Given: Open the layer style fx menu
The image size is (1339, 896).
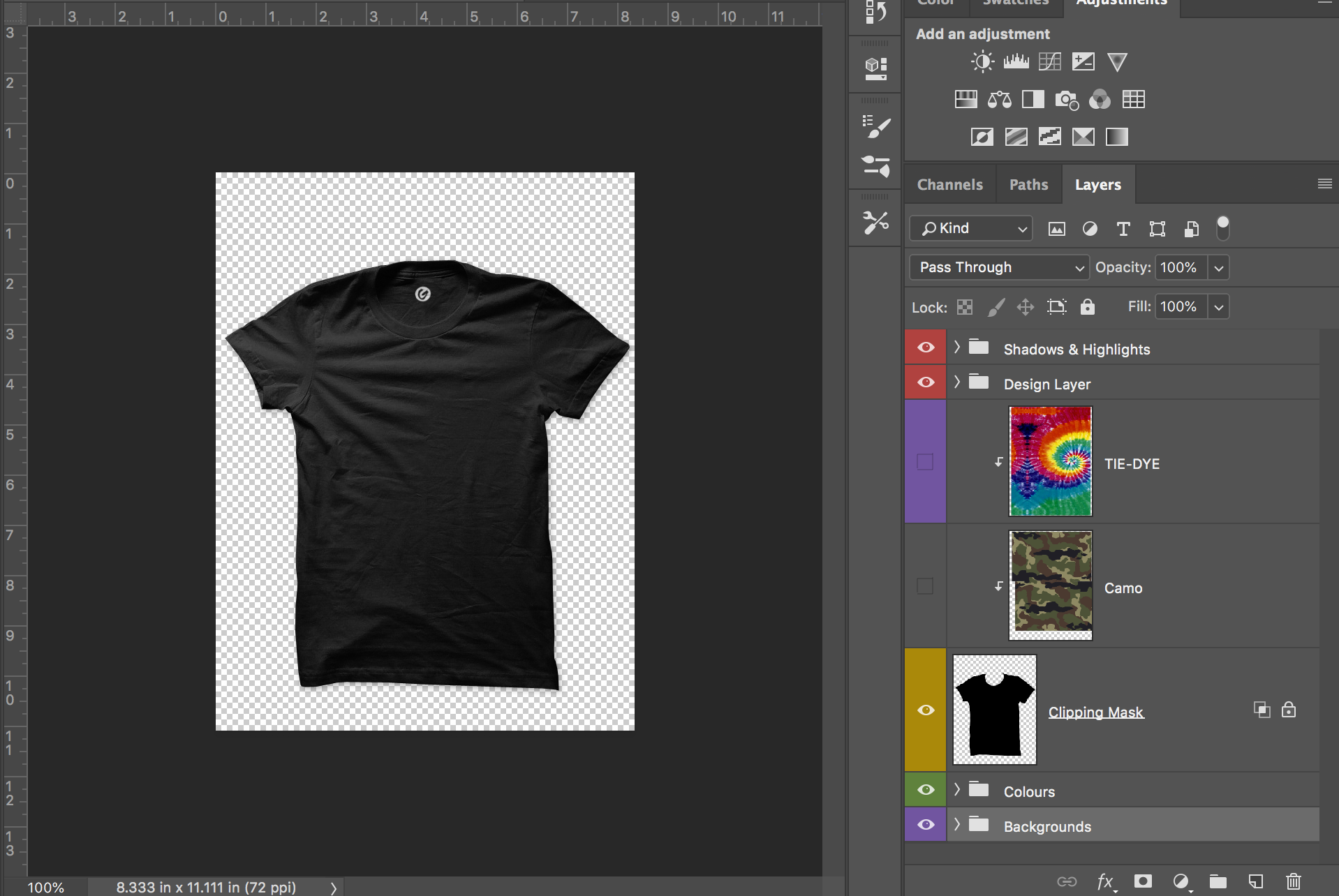Looking at the screenshot, I should [1105, 881].
